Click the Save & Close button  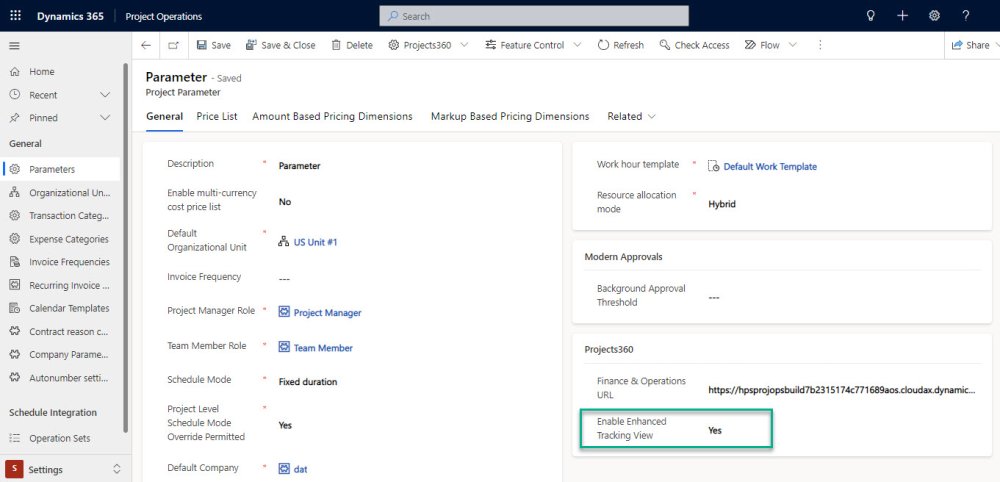(280, 45)
